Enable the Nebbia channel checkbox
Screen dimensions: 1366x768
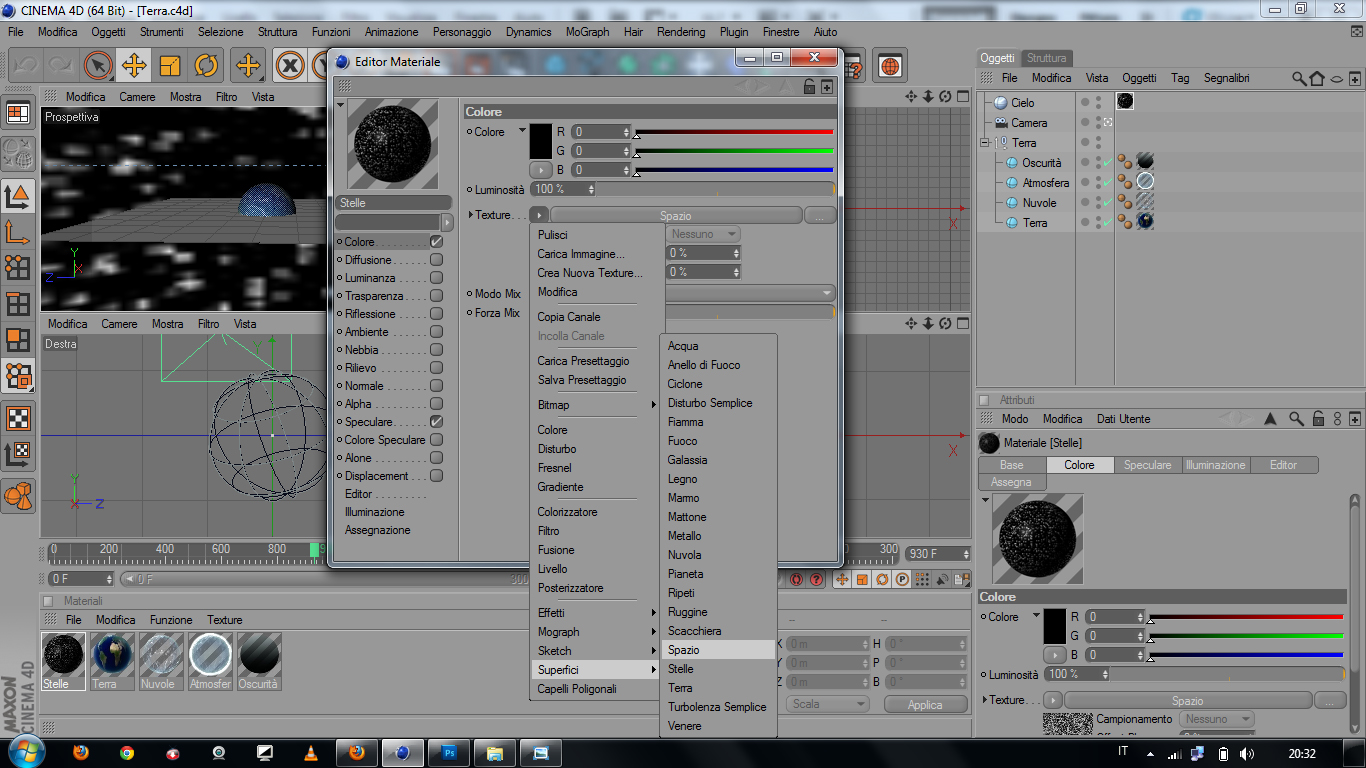click(x=436, y=350)
